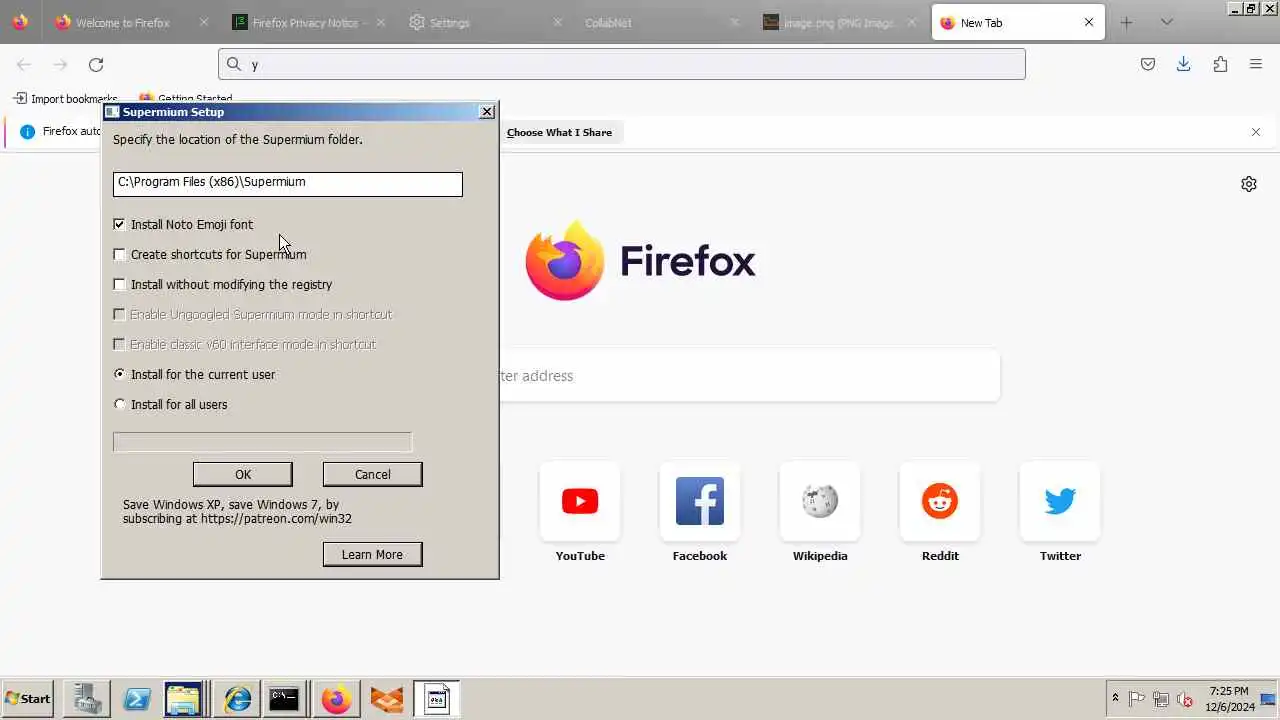Launch Internet Explorer from the taskbar
Image resolution: width=1280 pixels, height=720 pixels.
pos(238,699)
